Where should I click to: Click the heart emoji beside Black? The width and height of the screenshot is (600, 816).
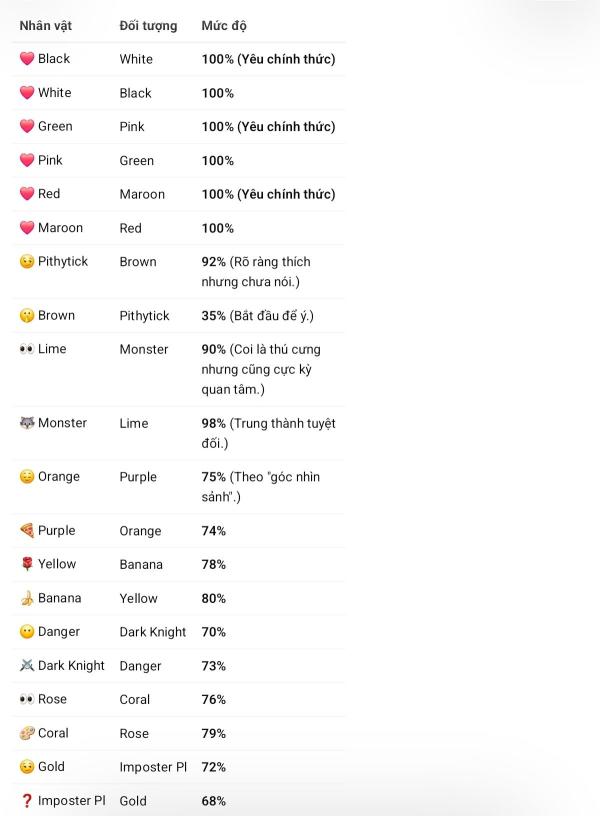[27, 59]
